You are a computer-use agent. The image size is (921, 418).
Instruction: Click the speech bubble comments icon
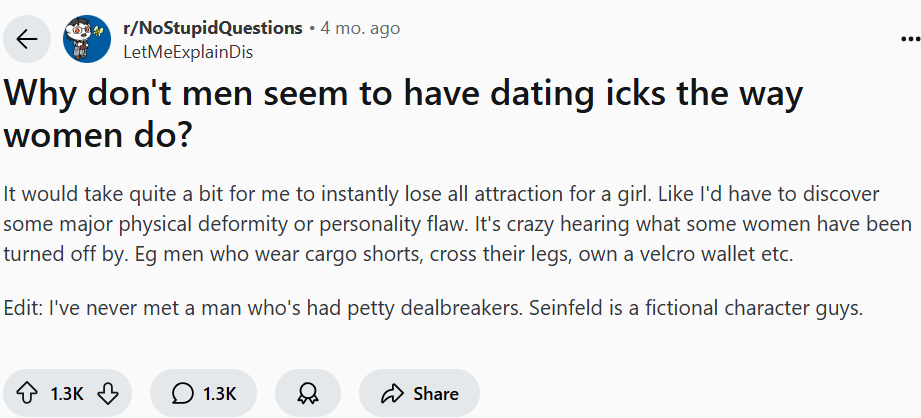(182, 393)
